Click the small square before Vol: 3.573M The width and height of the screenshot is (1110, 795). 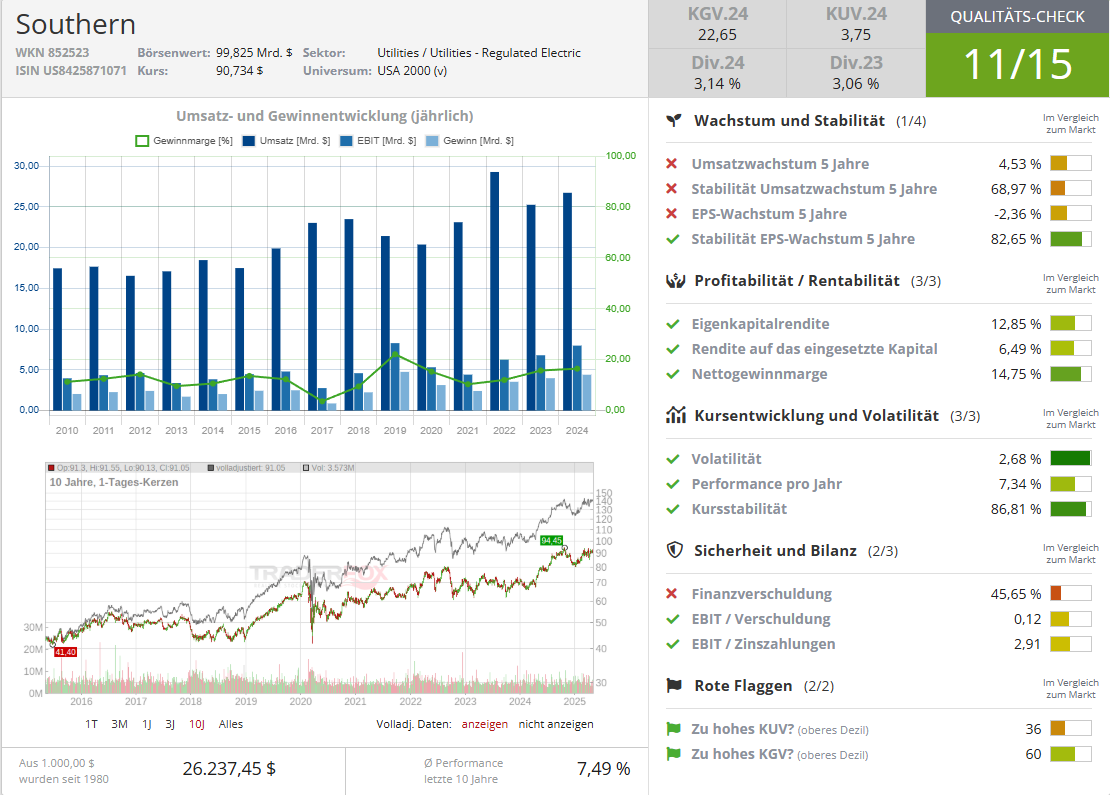pyautogui.click(x=306, y=468)
